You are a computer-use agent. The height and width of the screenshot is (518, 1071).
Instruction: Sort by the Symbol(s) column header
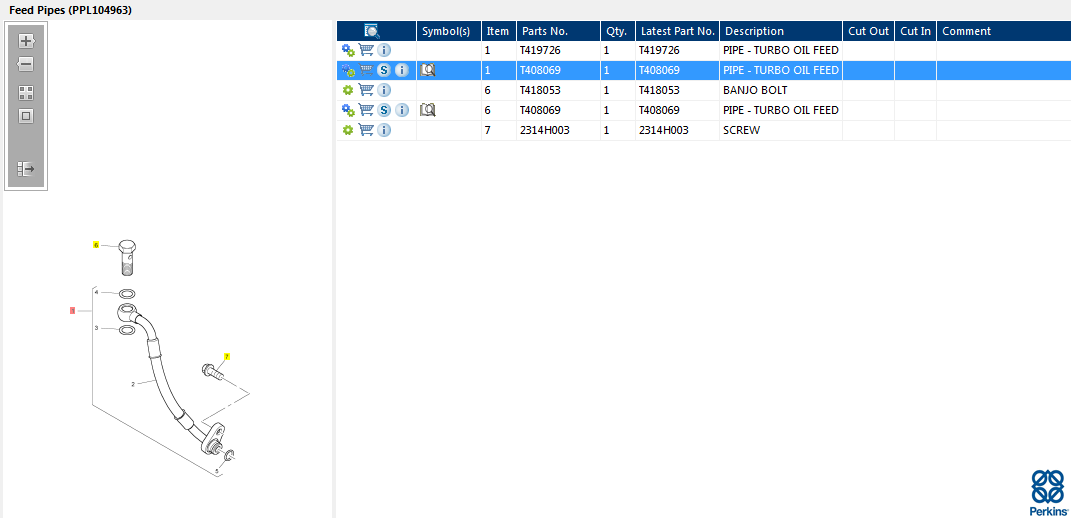click(449, 31)
